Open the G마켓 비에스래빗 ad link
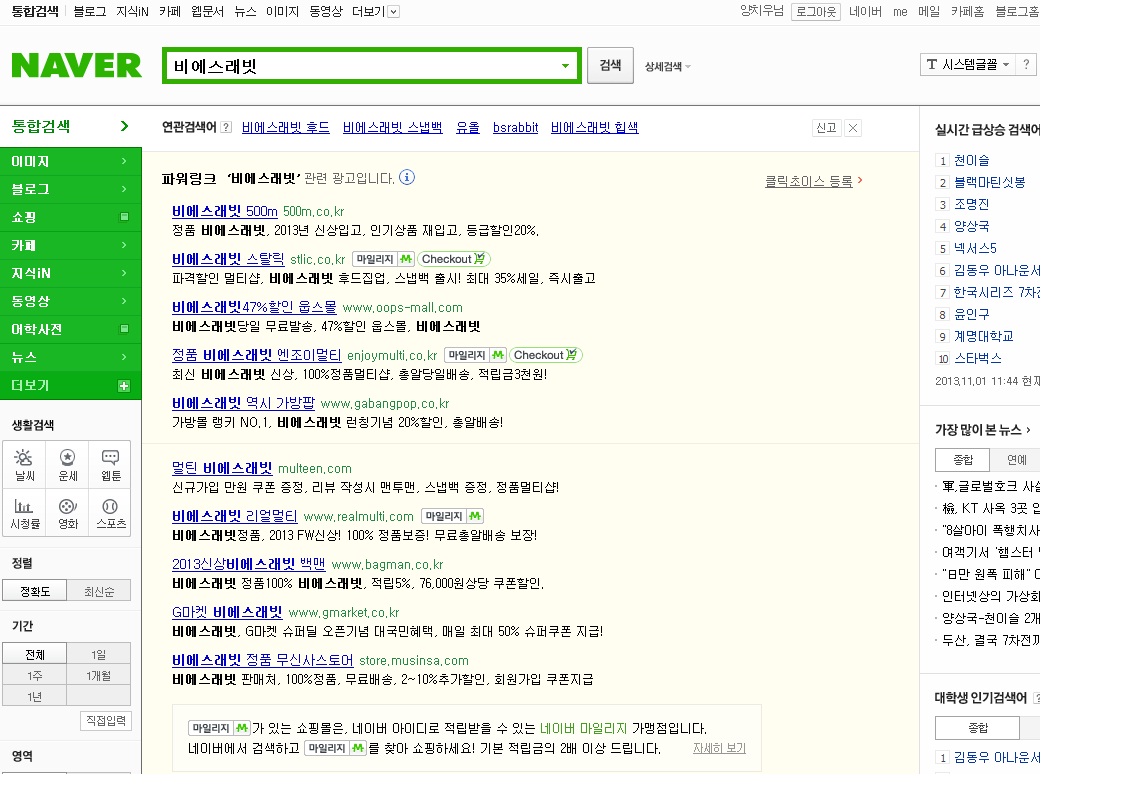The image size is (1123, 794). click(227, 612)
